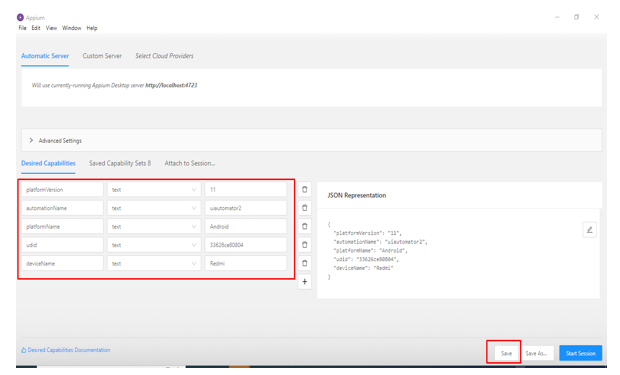The width and height of the screenshot is (620, 375).
Task: Edit the platformName name field
Action: coord(62,227)
